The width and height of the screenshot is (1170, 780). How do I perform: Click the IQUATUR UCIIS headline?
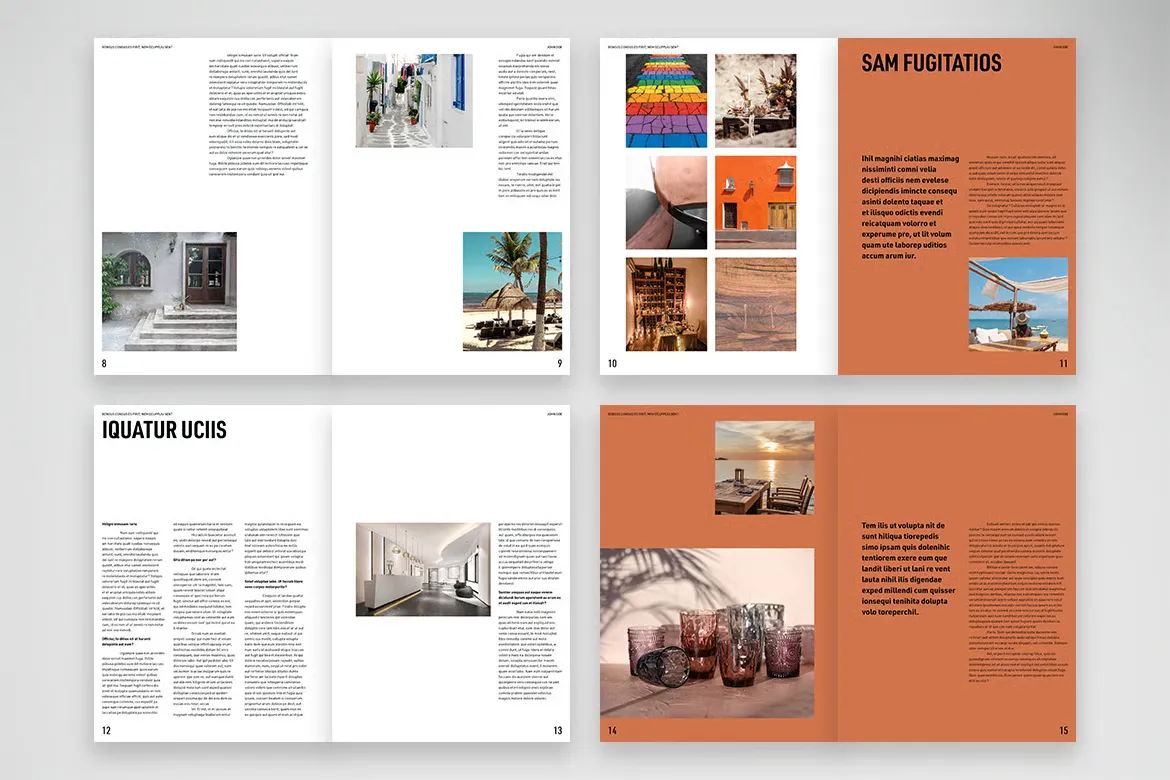coord(164,430)
